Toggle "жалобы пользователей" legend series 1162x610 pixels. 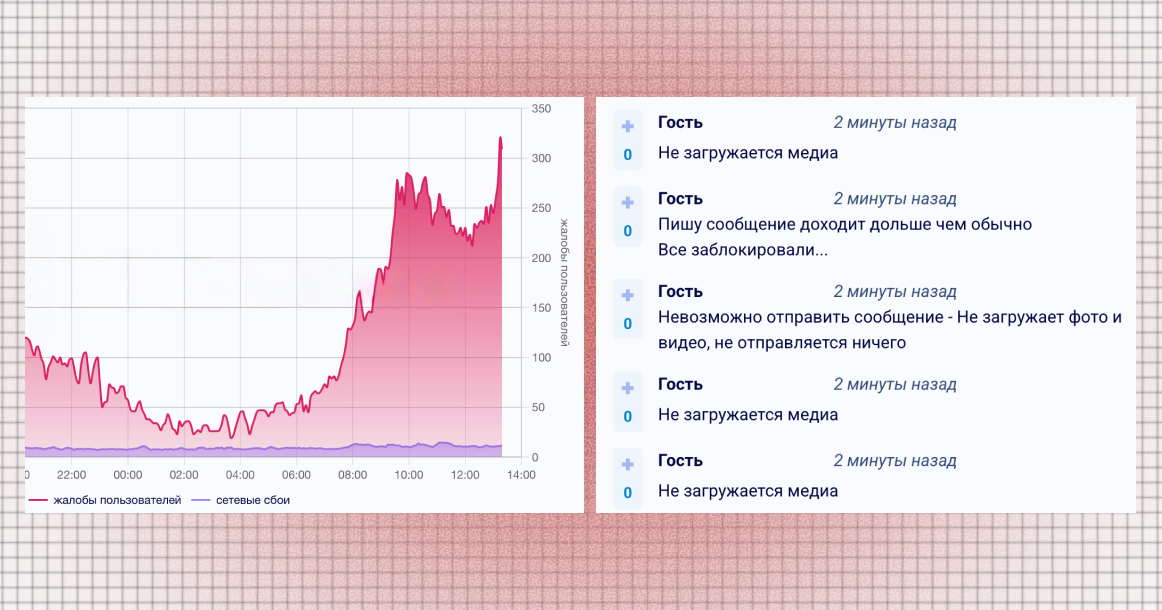point(117,499)
